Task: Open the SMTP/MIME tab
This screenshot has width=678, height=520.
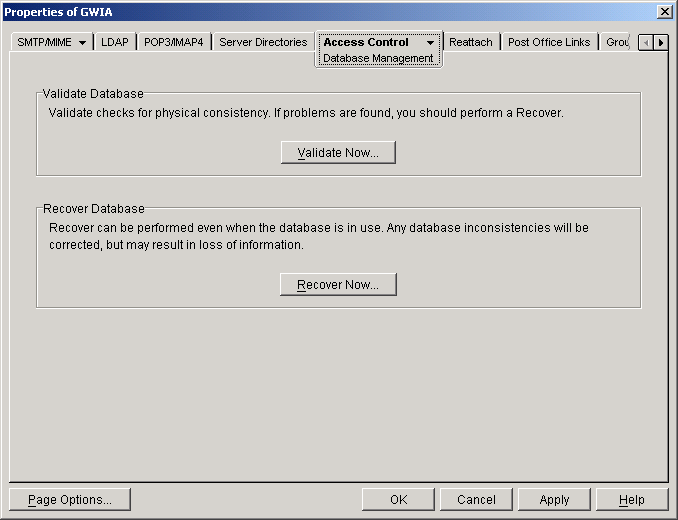Action: point(45,43)
